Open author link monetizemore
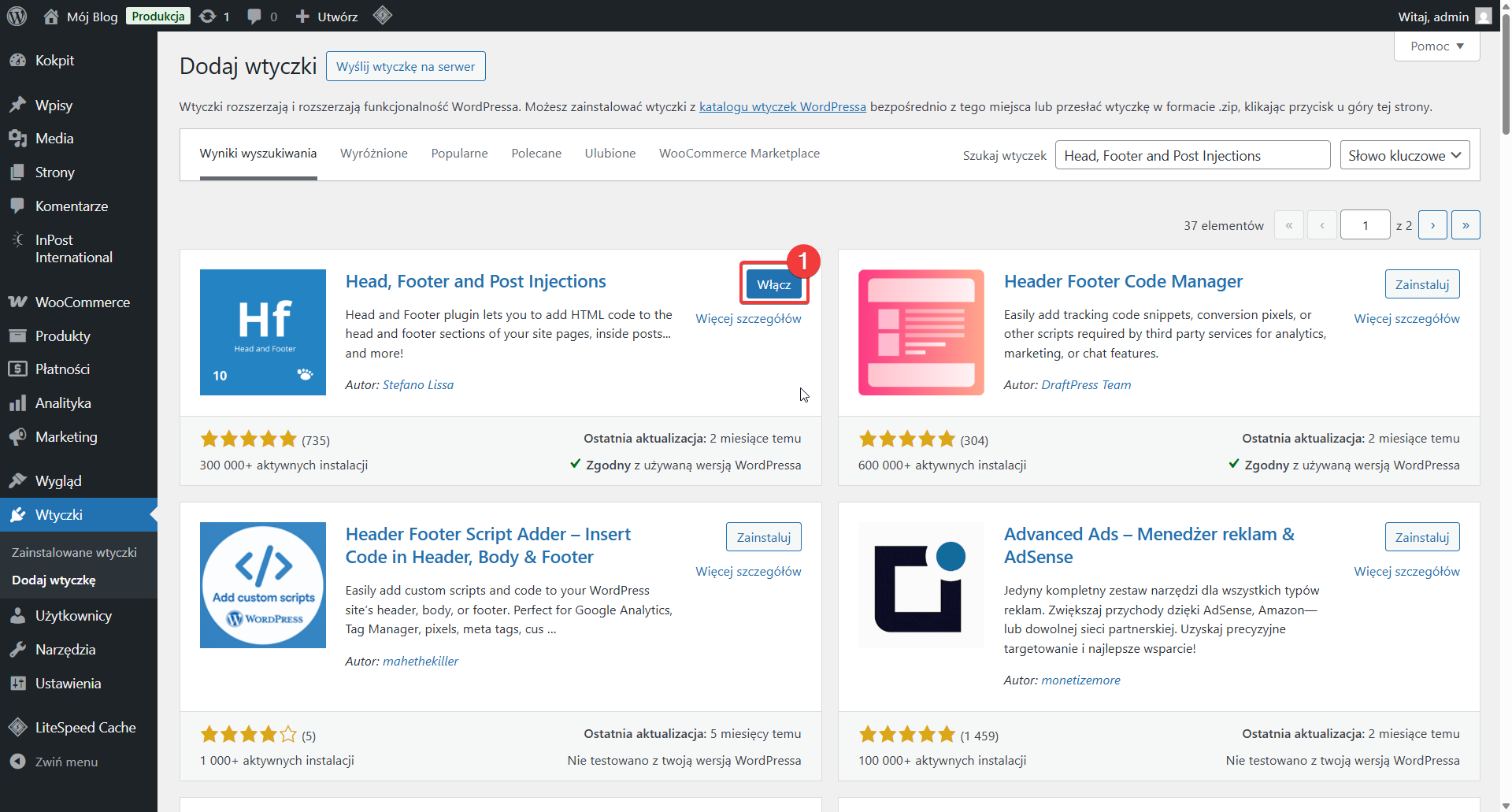1512x812 pixels. point(1080,680)
